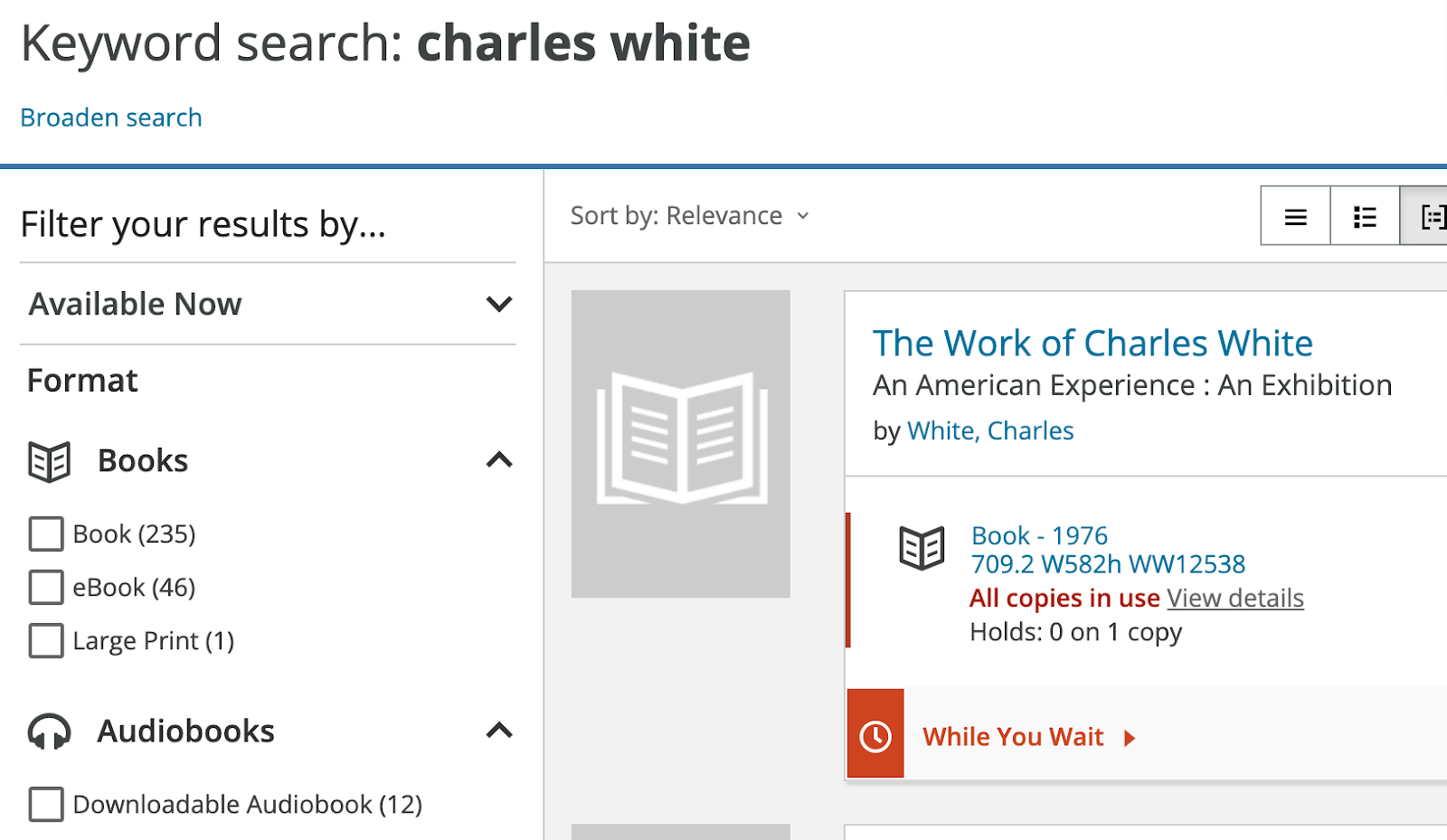Collapse the Audiobooks format group
This screenshot has height=840, width=1447.
tap(499, 731)
